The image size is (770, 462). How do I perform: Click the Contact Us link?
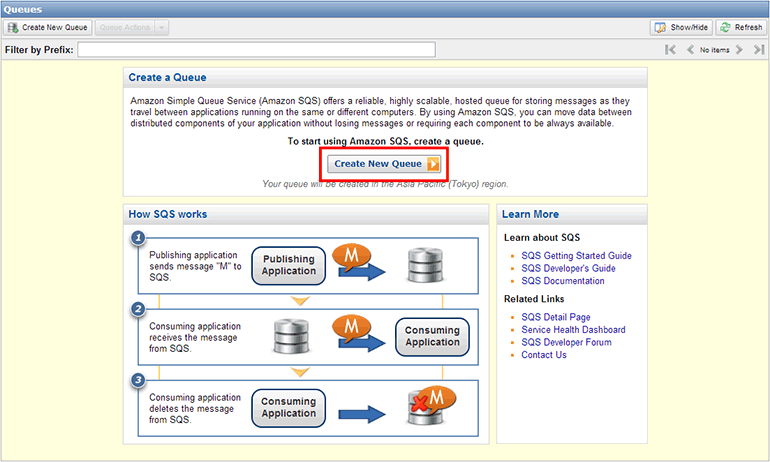tap(544, 355)
